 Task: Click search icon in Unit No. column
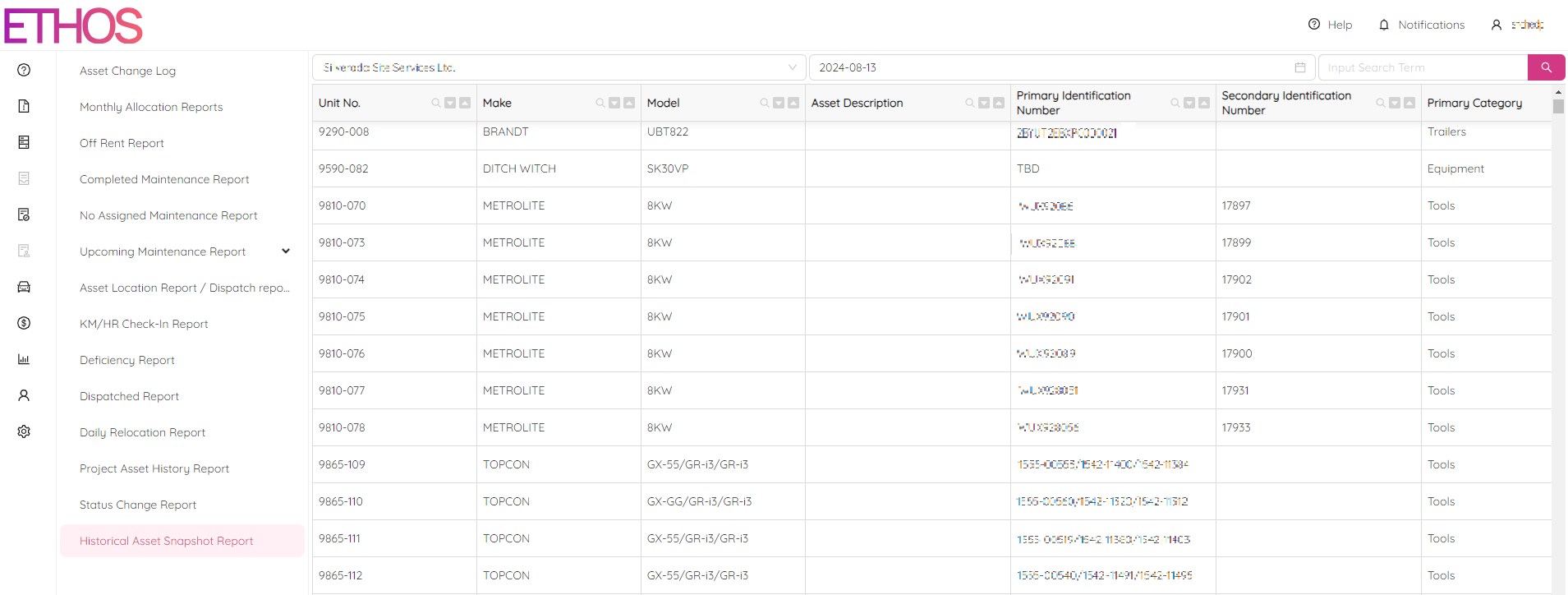point(436,103)
